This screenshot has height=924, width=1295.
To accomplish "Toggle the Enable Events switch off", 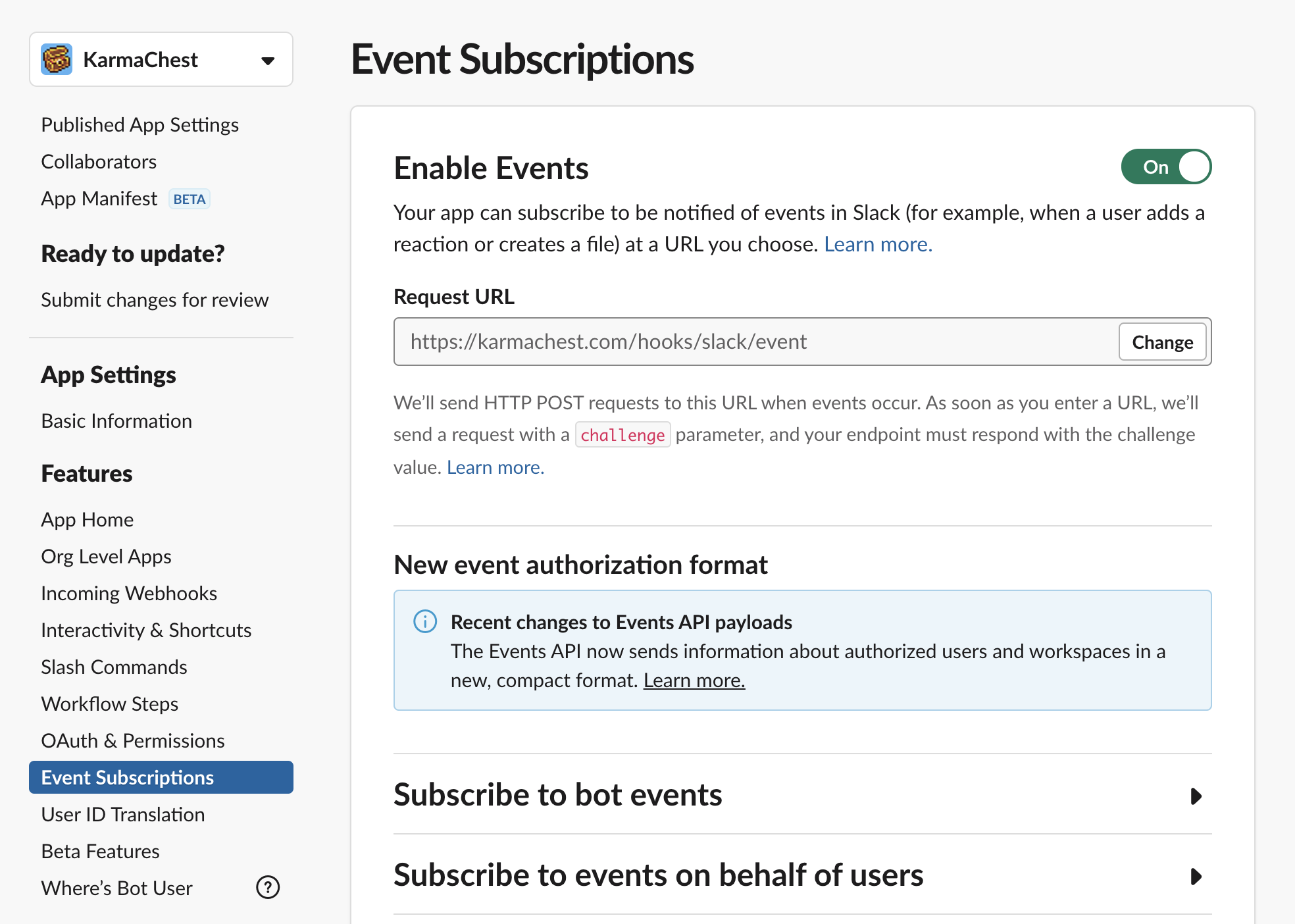I will (1166, 167).
